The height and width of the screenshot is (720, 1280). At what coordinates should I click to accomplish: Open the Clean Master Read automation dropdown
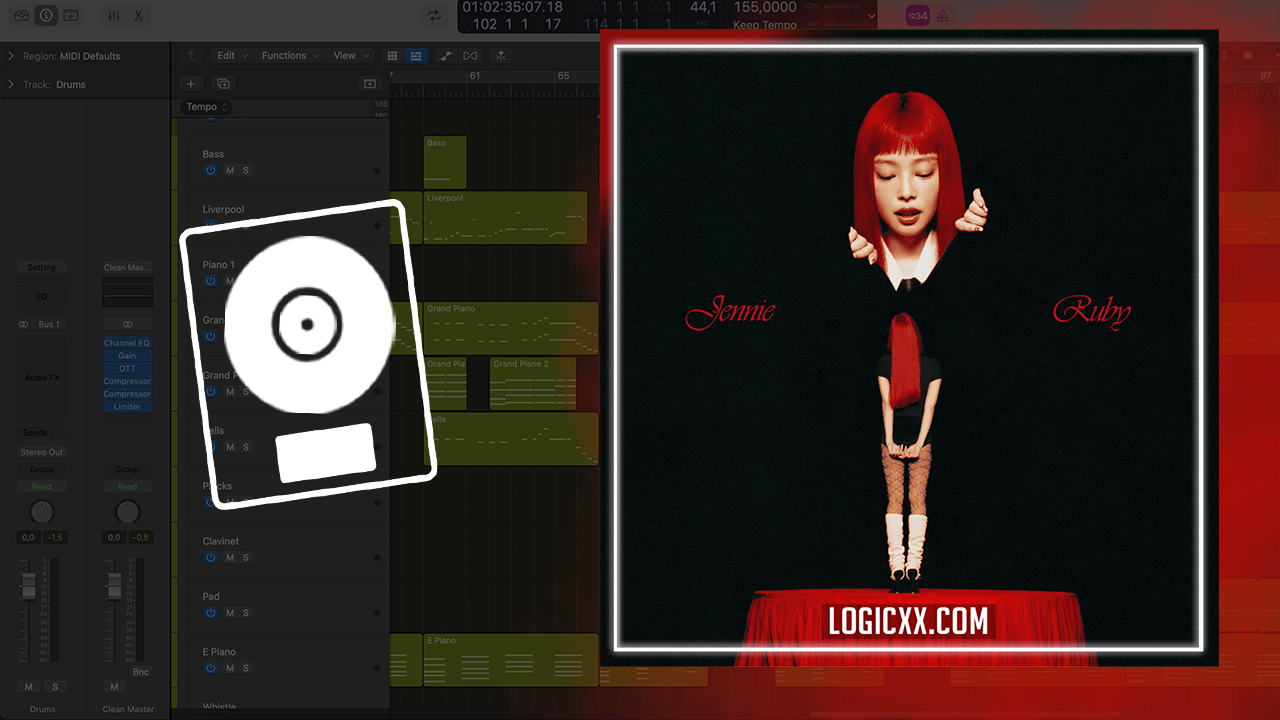tap(128, 487)
